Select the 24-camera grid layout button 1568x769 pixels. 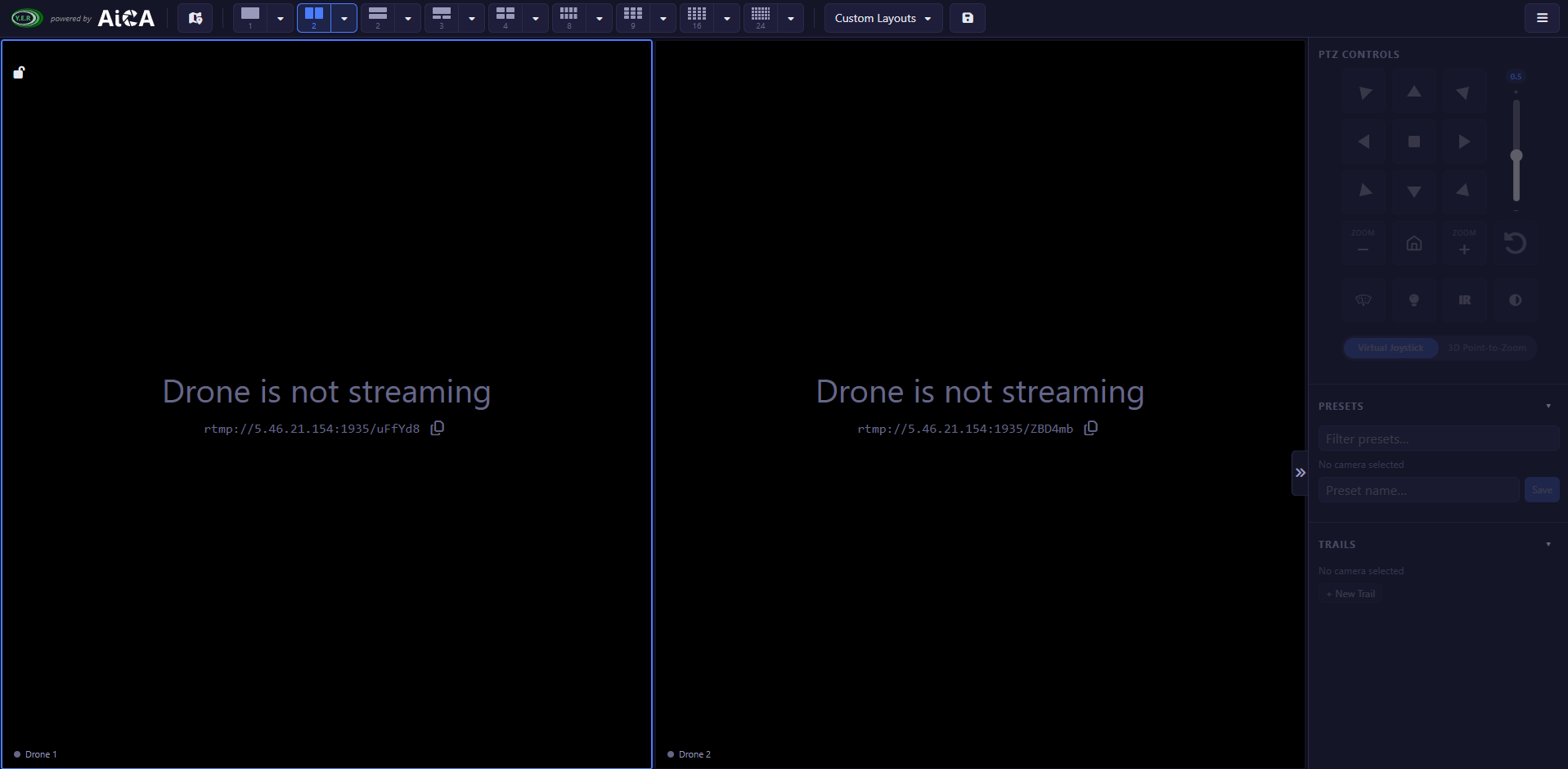point(761,18)
